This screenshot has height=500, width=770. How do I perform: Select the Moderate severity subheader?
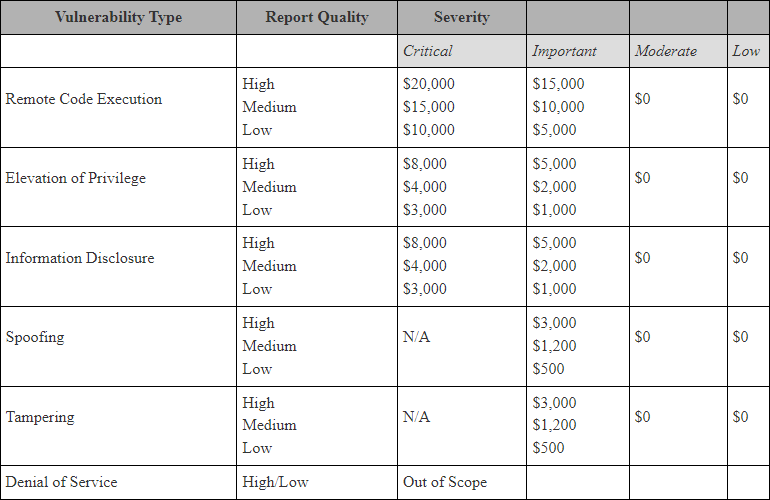(666, 51)
